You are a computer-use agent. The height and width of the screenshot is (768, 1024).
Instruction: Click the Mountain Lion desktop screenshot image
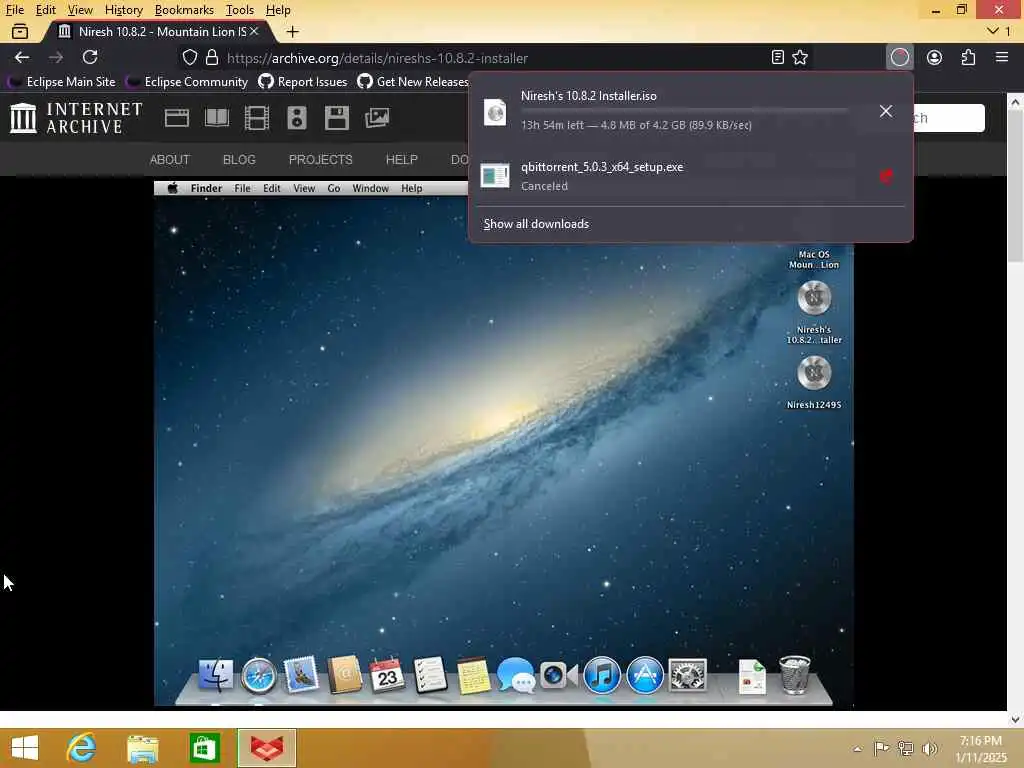coord(504,444)
